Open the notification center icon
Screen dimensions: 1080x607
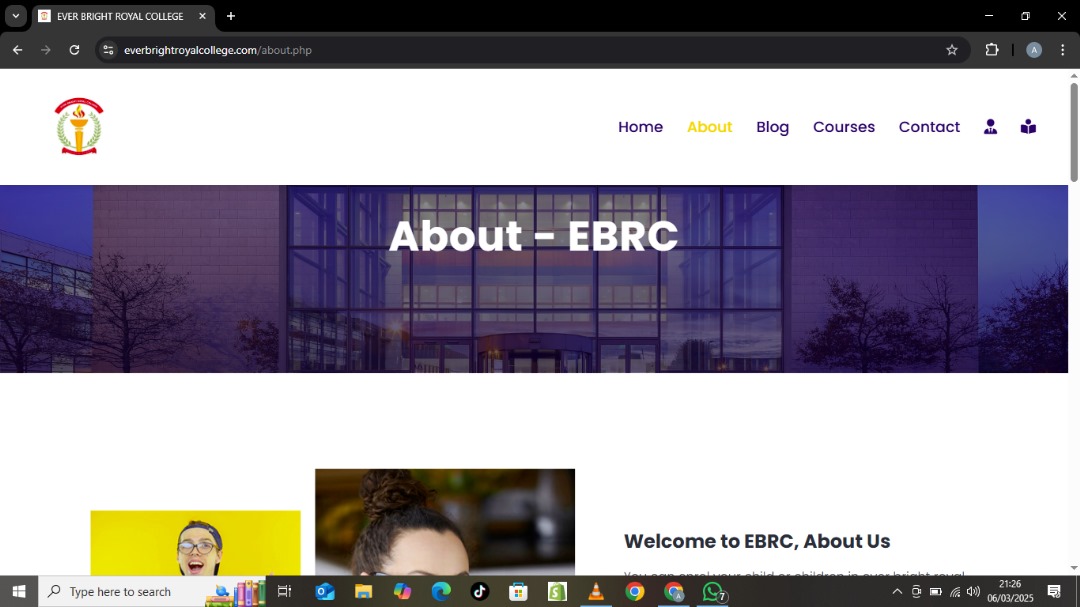pos(1054,591)
